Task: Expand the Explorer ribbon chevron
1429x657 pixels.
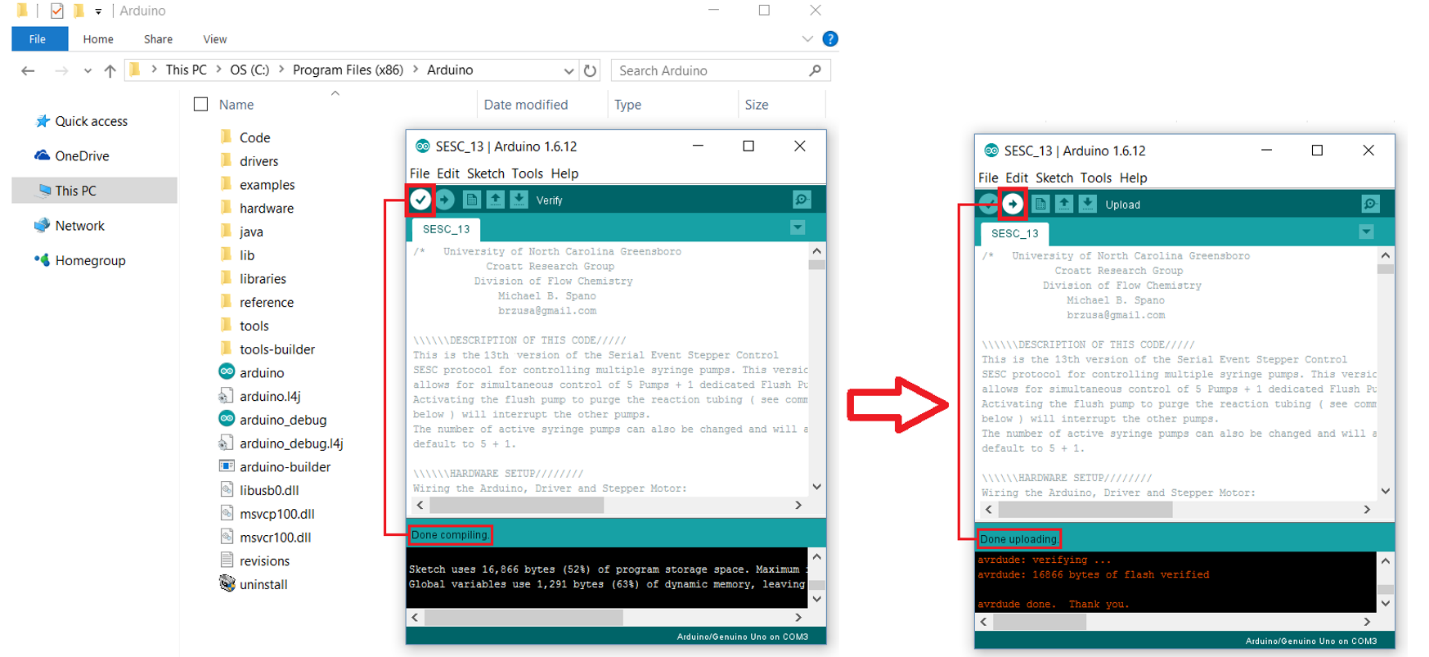Action: [808, 39]
